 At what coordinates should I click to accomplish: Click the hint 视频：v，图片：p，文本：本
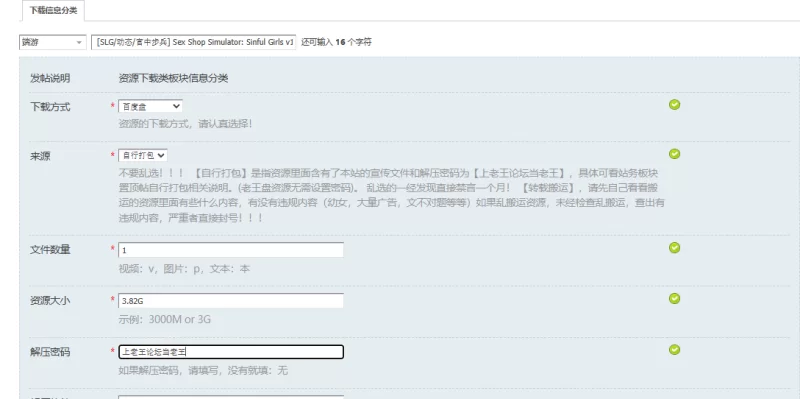[184, 269]
